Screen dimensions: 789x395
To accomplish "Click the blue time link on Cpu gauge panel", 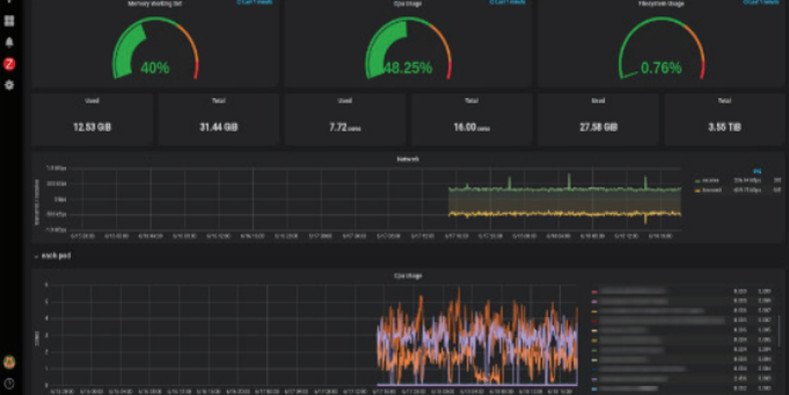I will (507, 2).
